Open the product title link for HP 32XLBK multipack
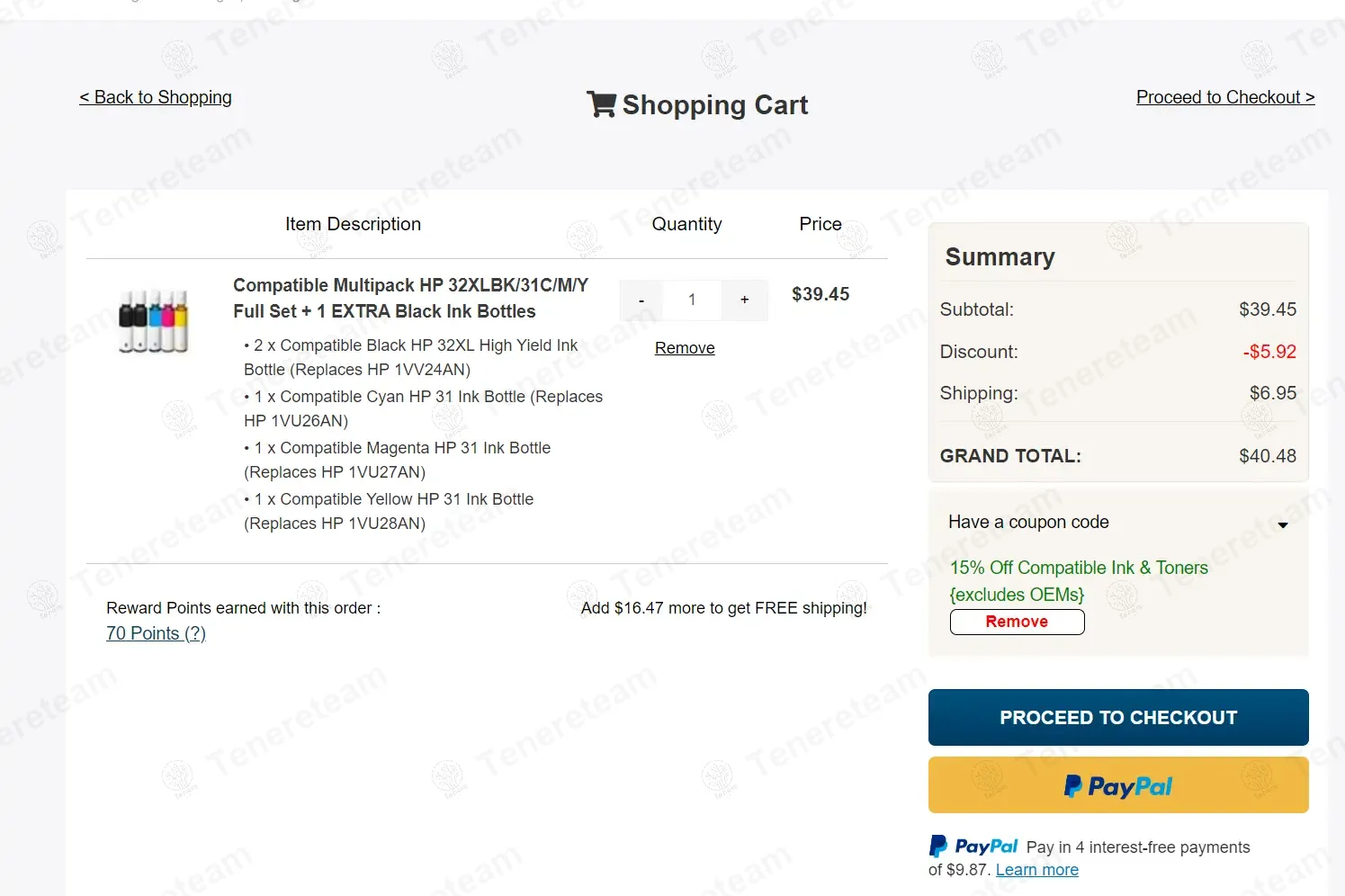This screenshot has height=896, width=1345. click(410, 298)
